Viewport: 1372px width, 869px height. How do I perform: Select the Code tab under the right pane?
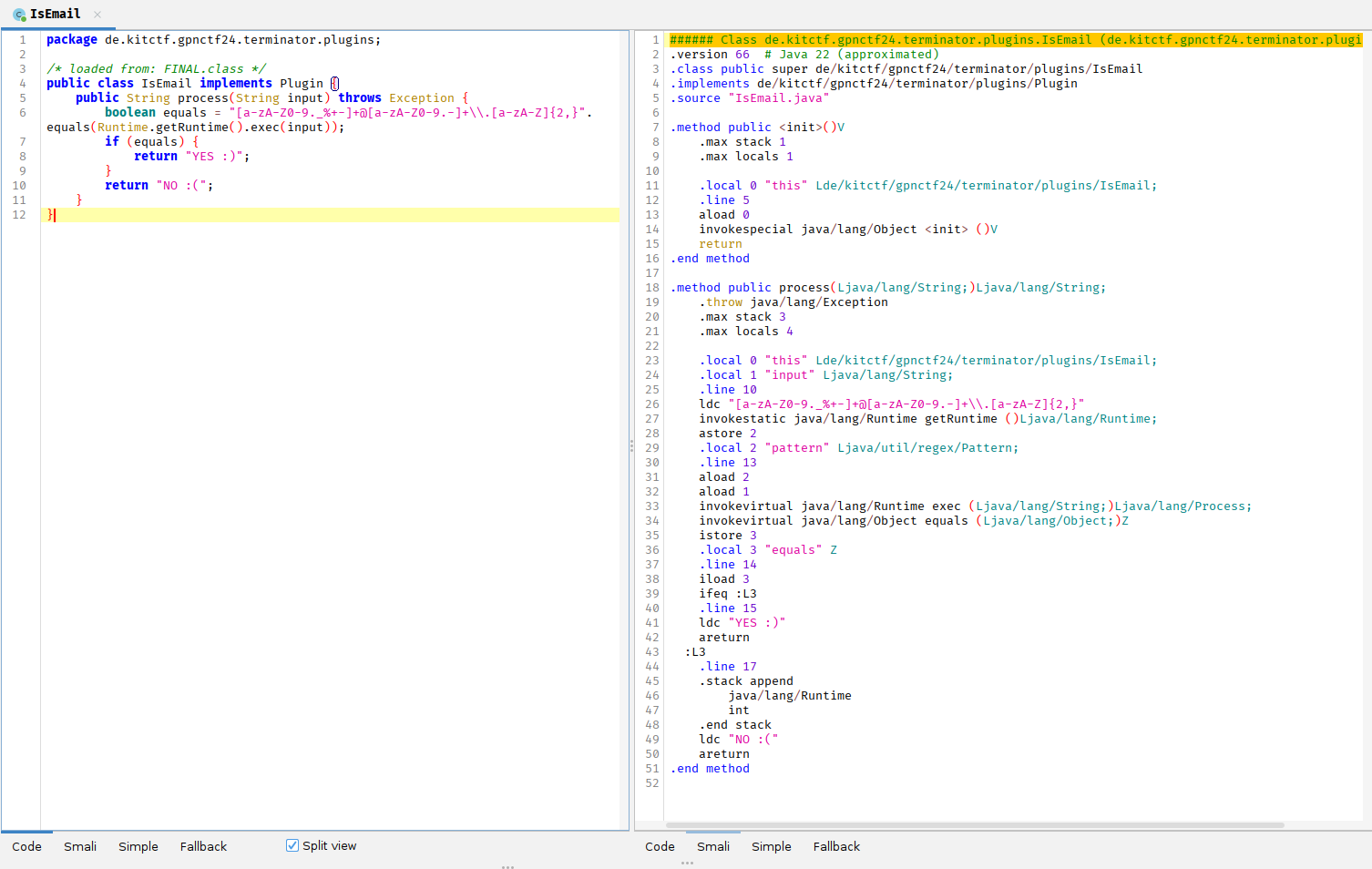coord(660,846)
